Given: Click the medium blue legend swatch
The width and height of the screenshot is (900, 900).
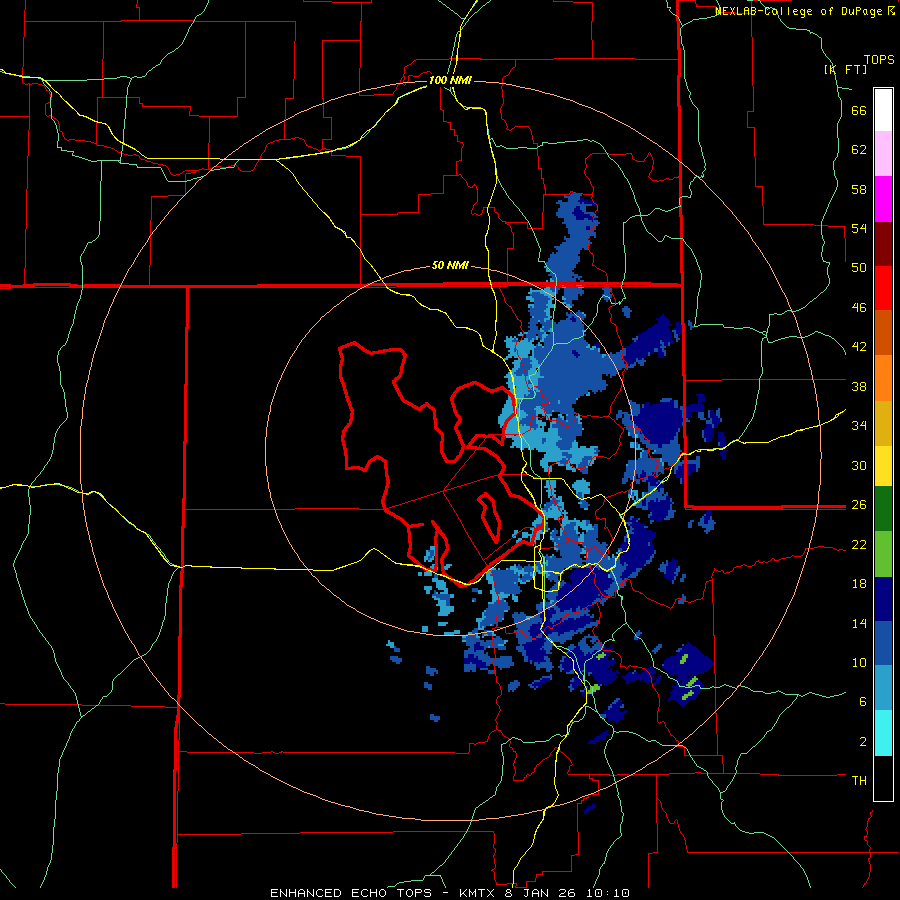Looking at the screenshot, I should (883, 643).
